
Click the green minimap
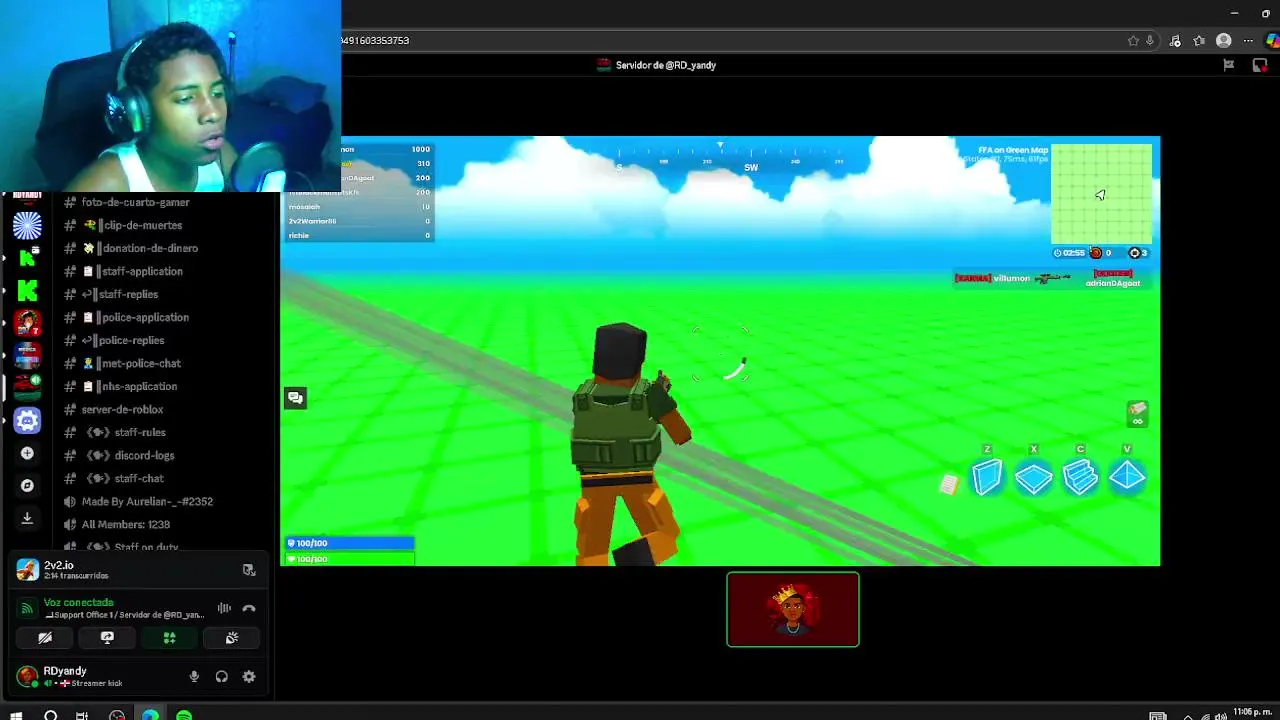point(1101,194)
